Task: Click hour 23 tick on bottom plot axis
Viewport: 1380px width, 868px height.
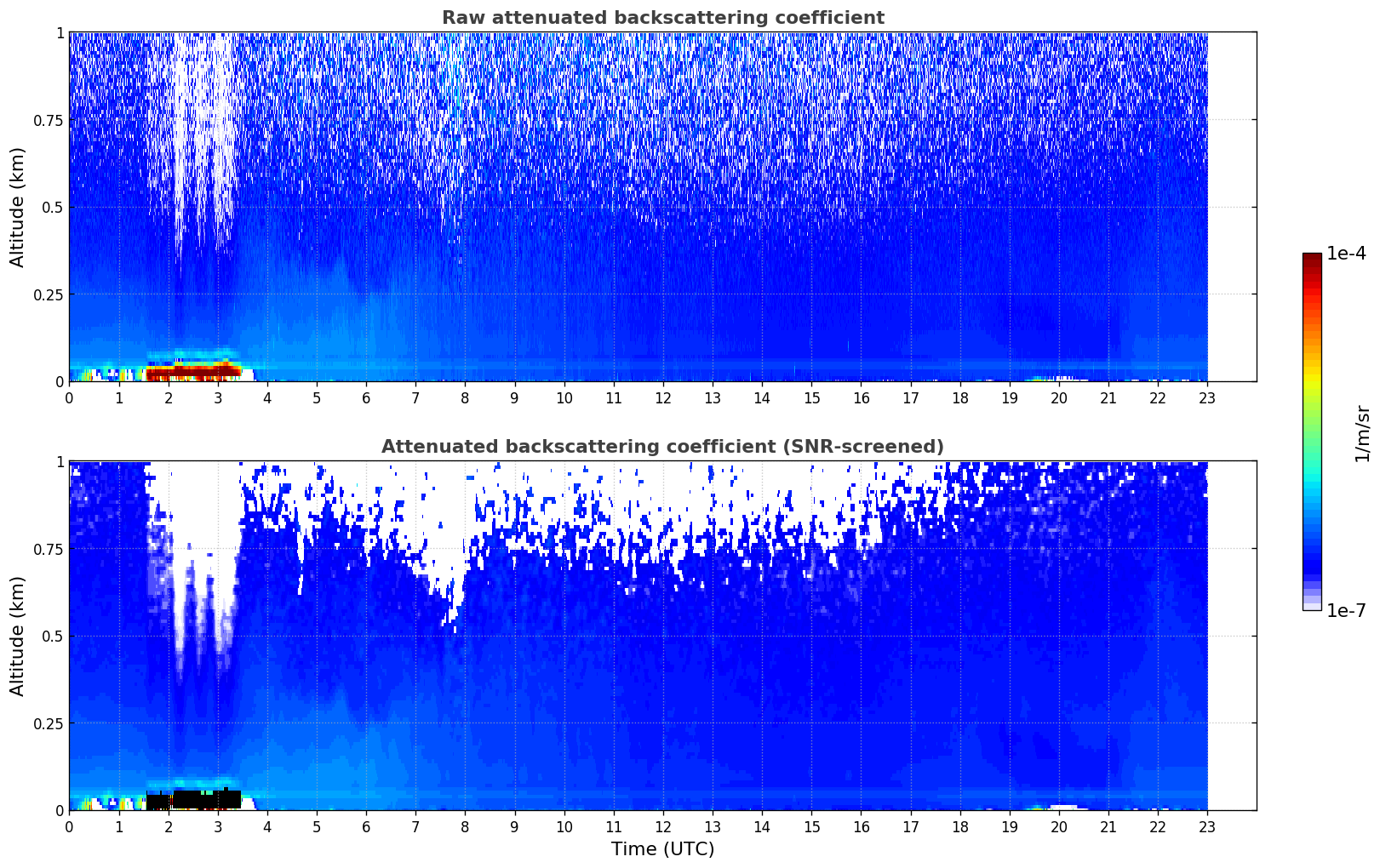Action: click(x=1207, y=826)
